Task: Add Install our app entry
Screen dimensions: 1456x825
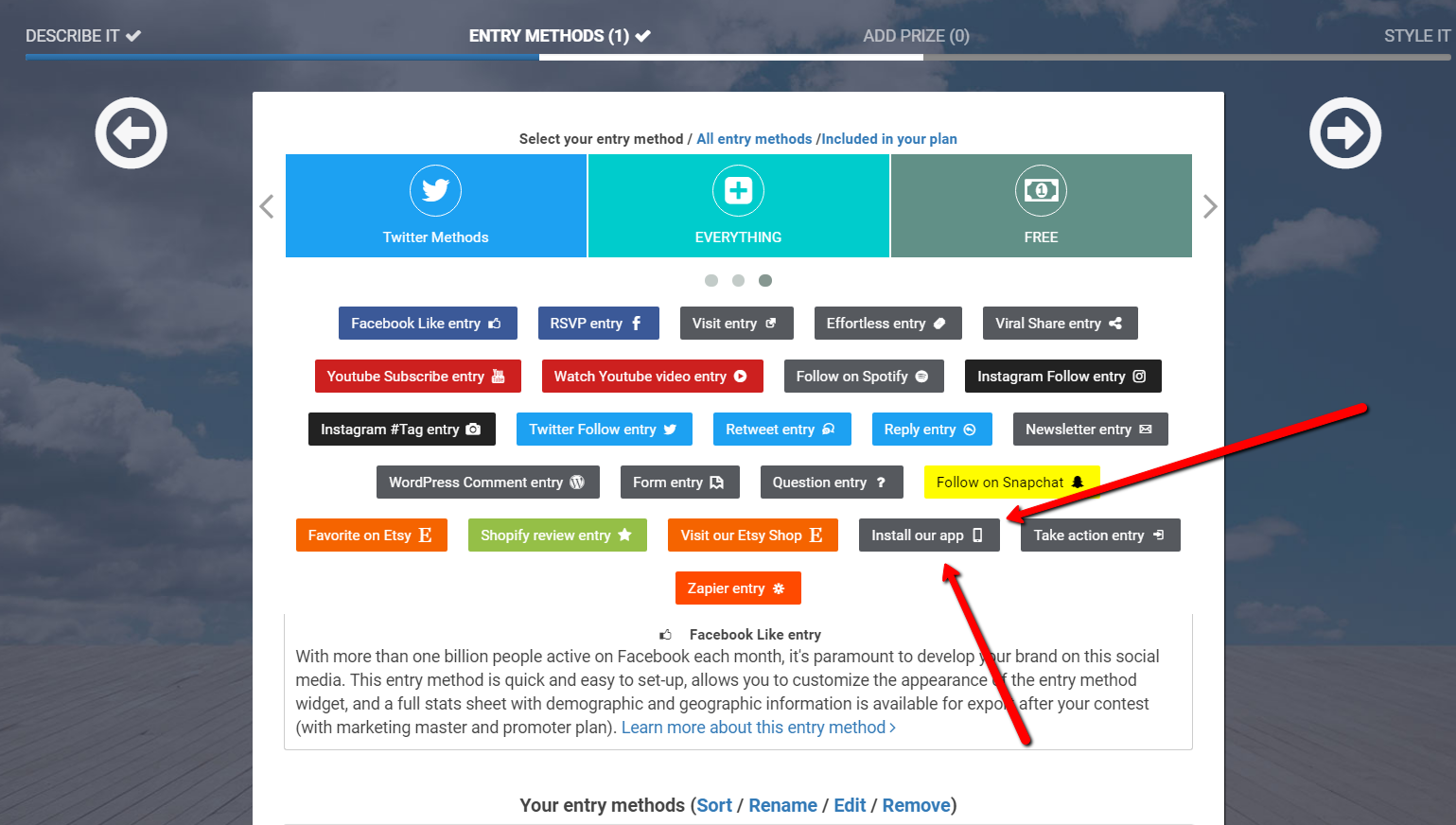Action: pyautogui.click(x=929, y=535)
